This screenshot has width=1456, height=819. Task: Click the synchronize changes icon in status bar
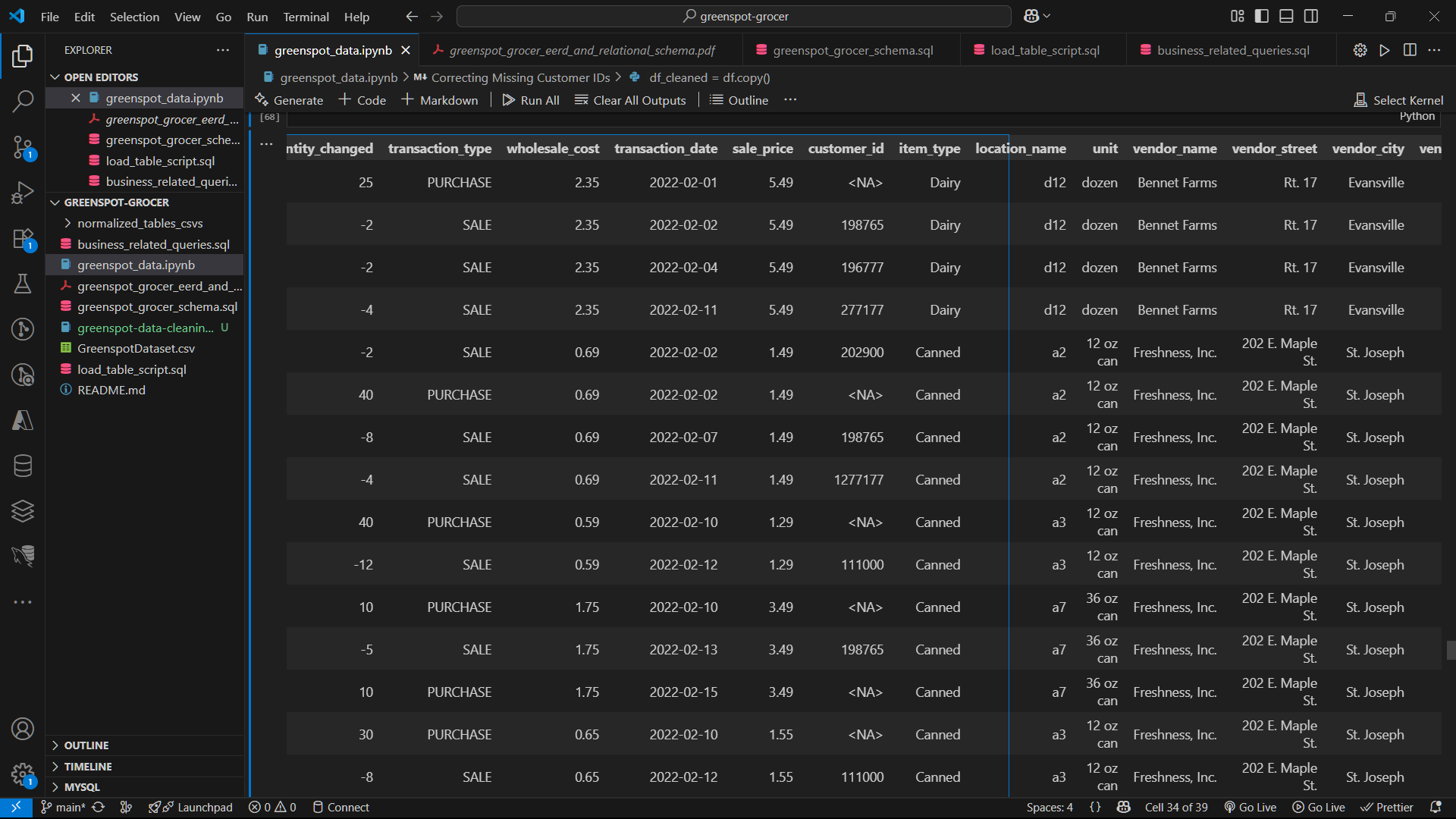[x=99, y=808]
